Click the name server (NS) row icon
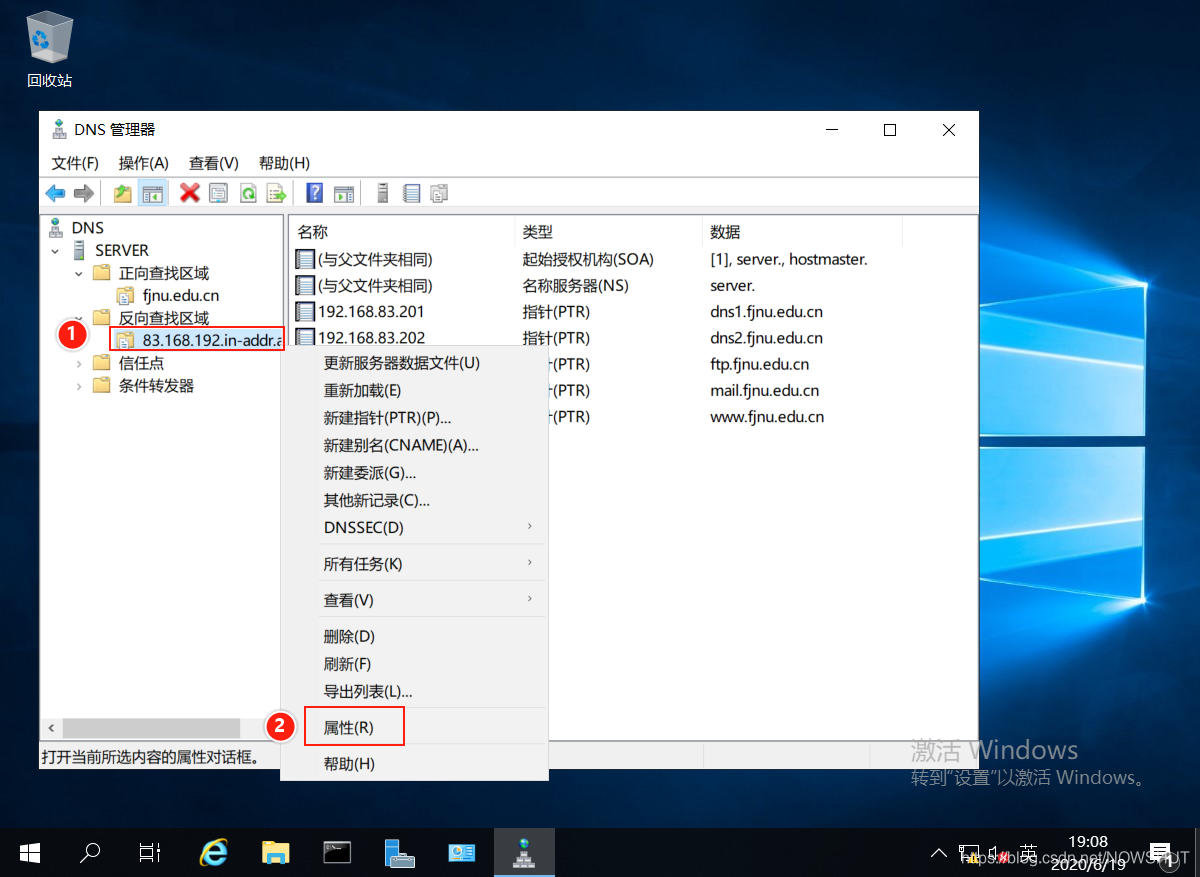This screenshot has height=877, width=1200. point(306,285)
